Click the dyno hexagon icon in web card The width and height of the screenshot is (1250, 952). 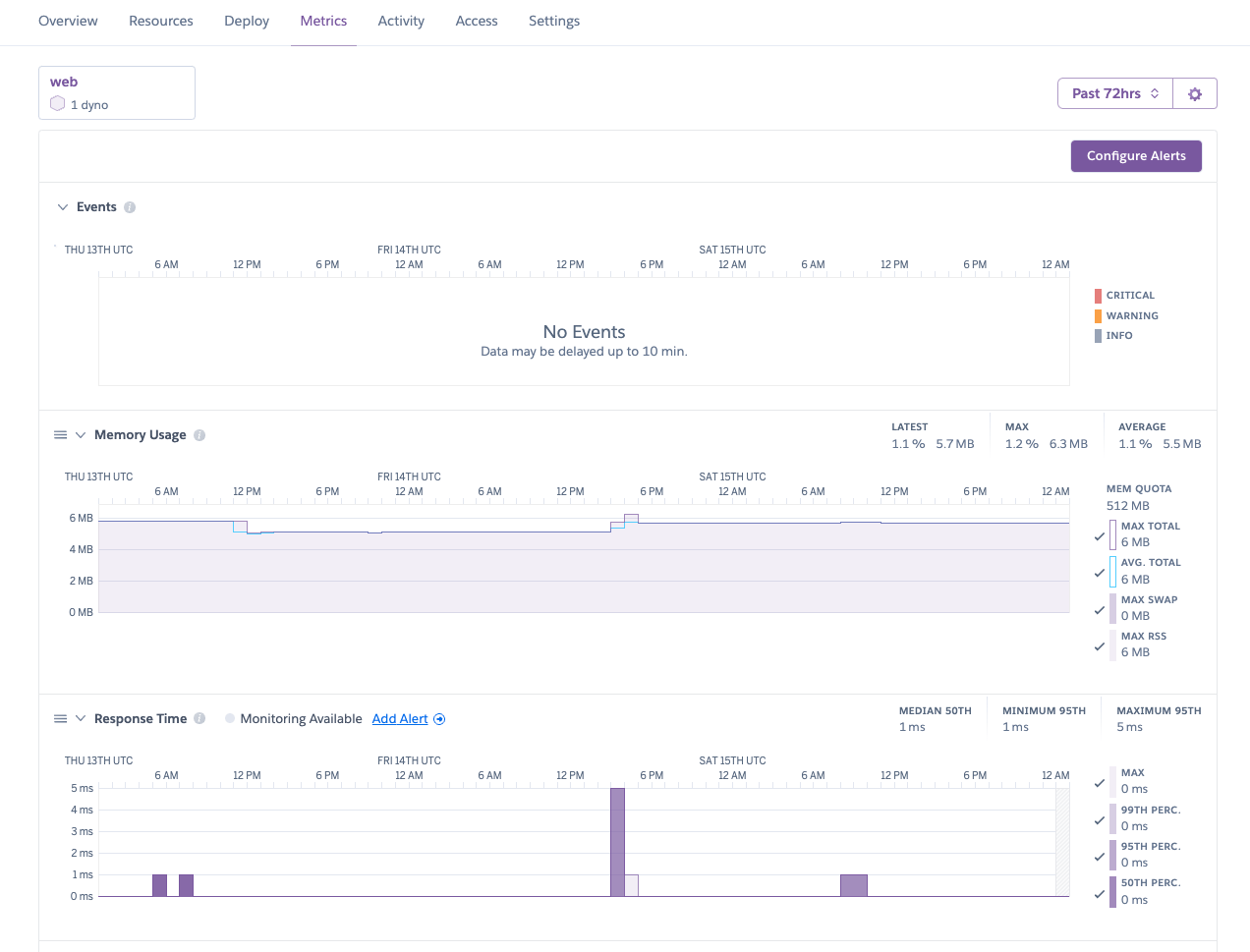tap(56, 102)
